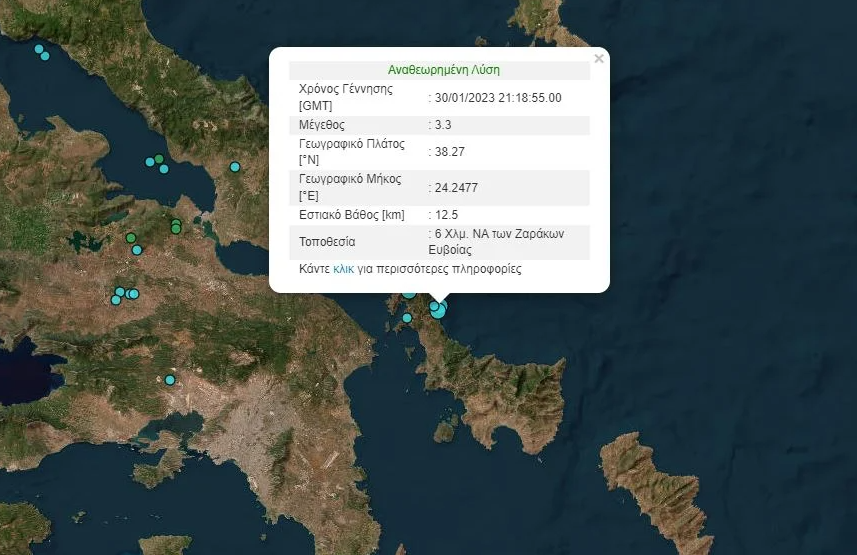Viewport: 857px width, 555px height.
Task: Click the 'Εστιακό Βάθος [km]' label
Action: click(351, 215)
